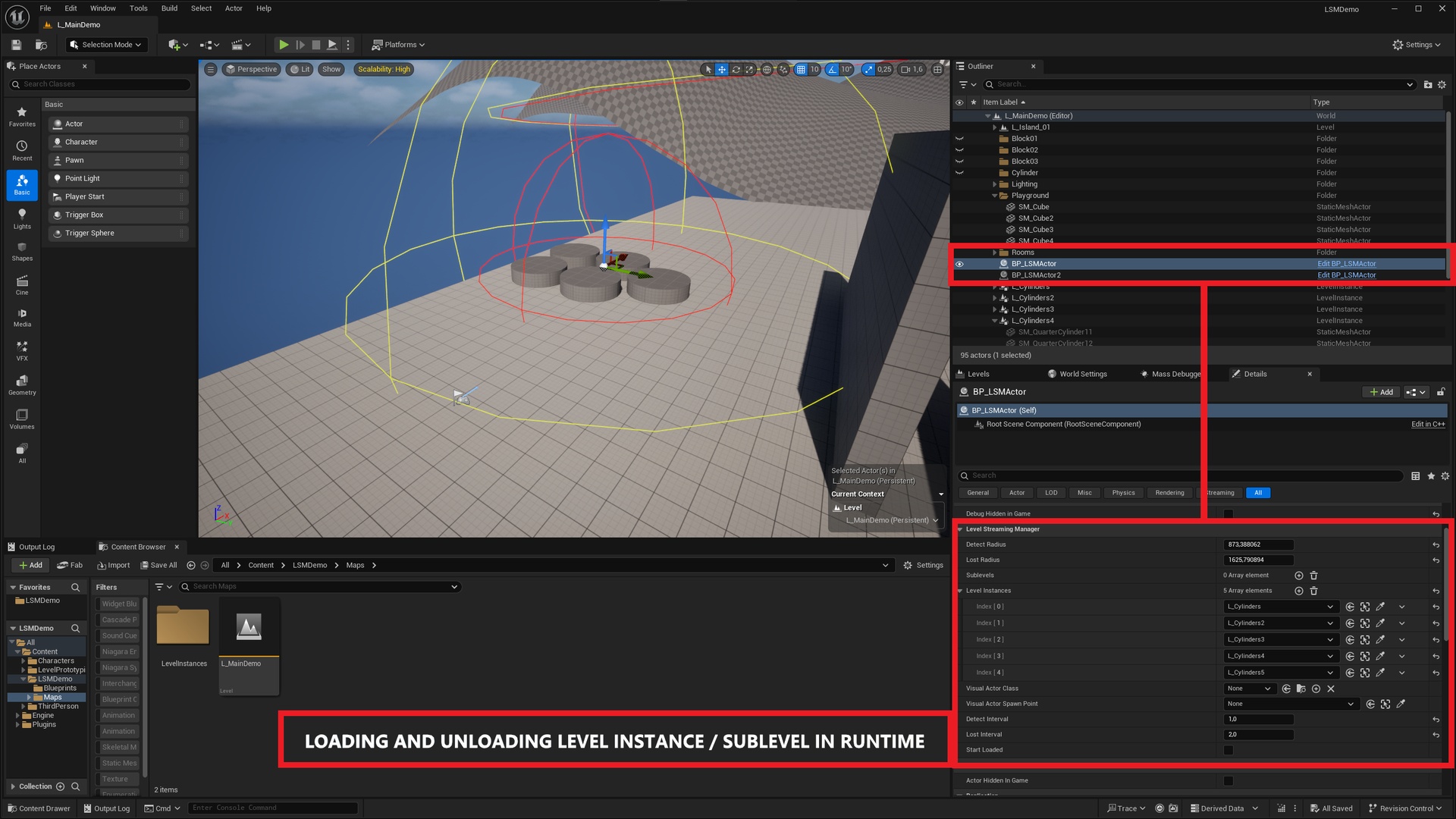
Task: Open the Favorites category in Place Actors
Action: 22,117
